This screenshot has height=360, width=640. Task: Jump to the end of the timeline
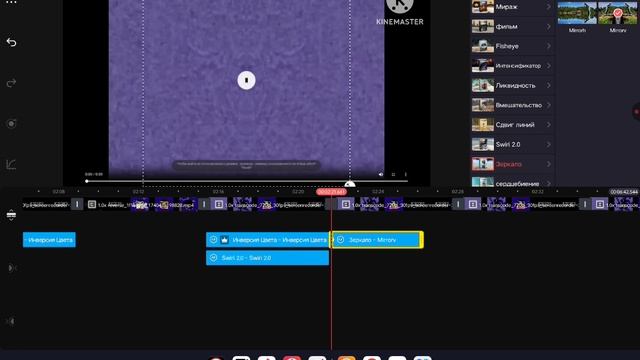[x=11, y=322]
